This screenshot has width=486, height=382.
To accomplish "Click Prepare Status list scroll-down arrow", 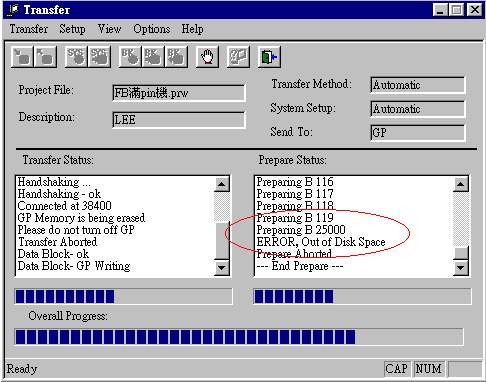I will coord(461,267).
